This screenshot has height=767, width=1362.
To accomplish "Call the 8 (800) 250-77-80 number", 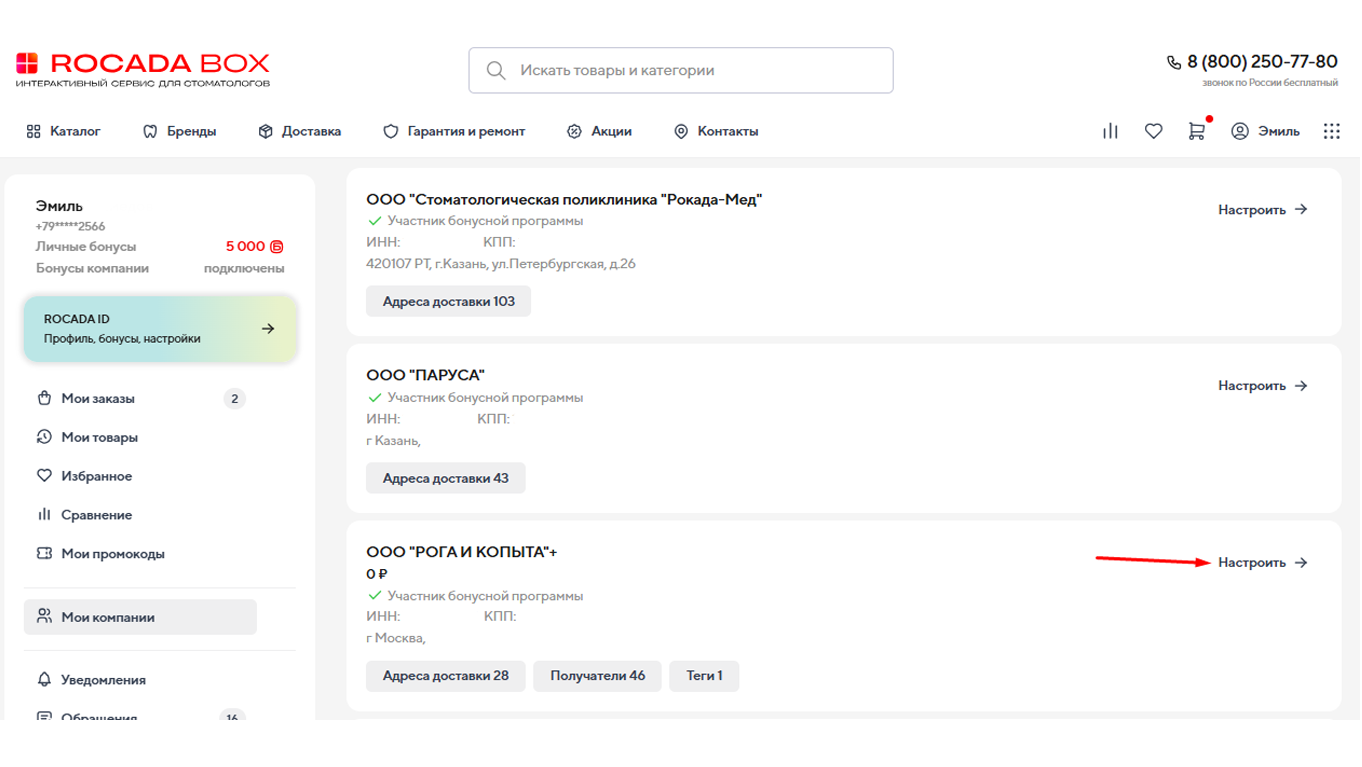I will (1262, 62).
